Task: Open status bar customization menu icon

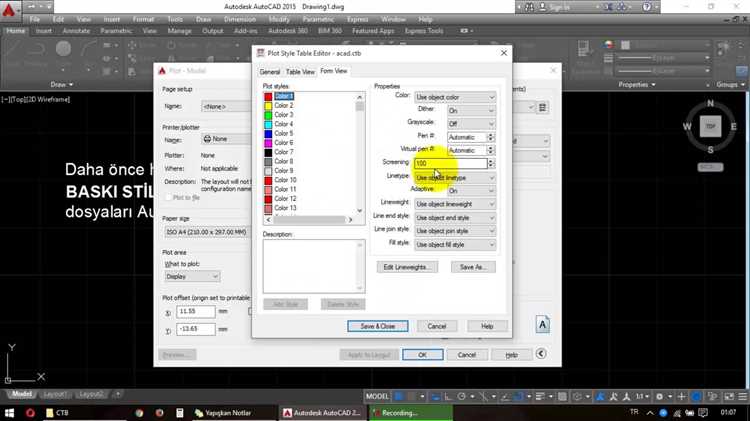Action: [742, 396]
